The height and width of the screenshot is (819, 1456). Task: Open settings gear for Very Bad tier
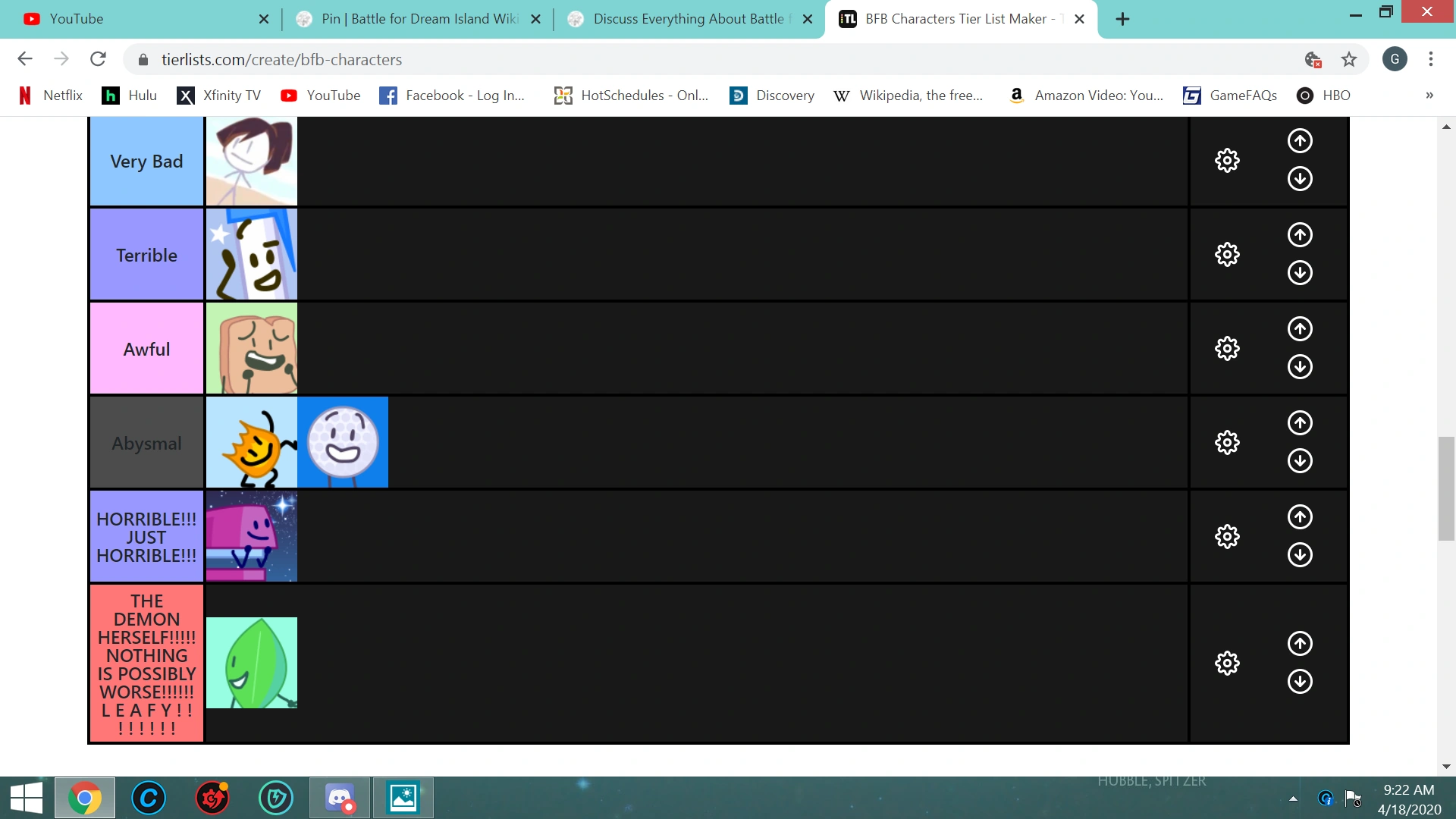[1227, 161]
